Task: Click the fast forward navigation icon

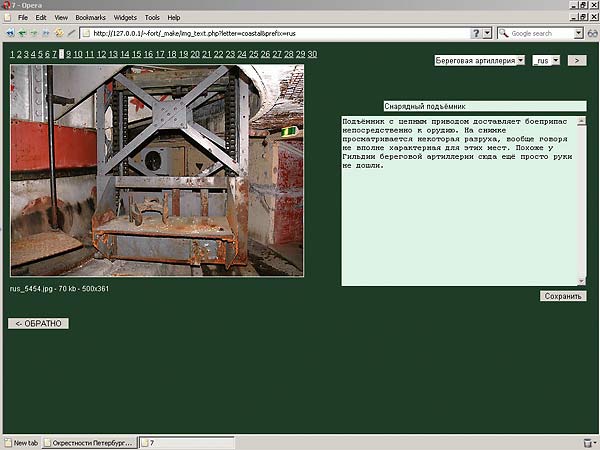Action: pyautogui.click(x=45, y=33)
